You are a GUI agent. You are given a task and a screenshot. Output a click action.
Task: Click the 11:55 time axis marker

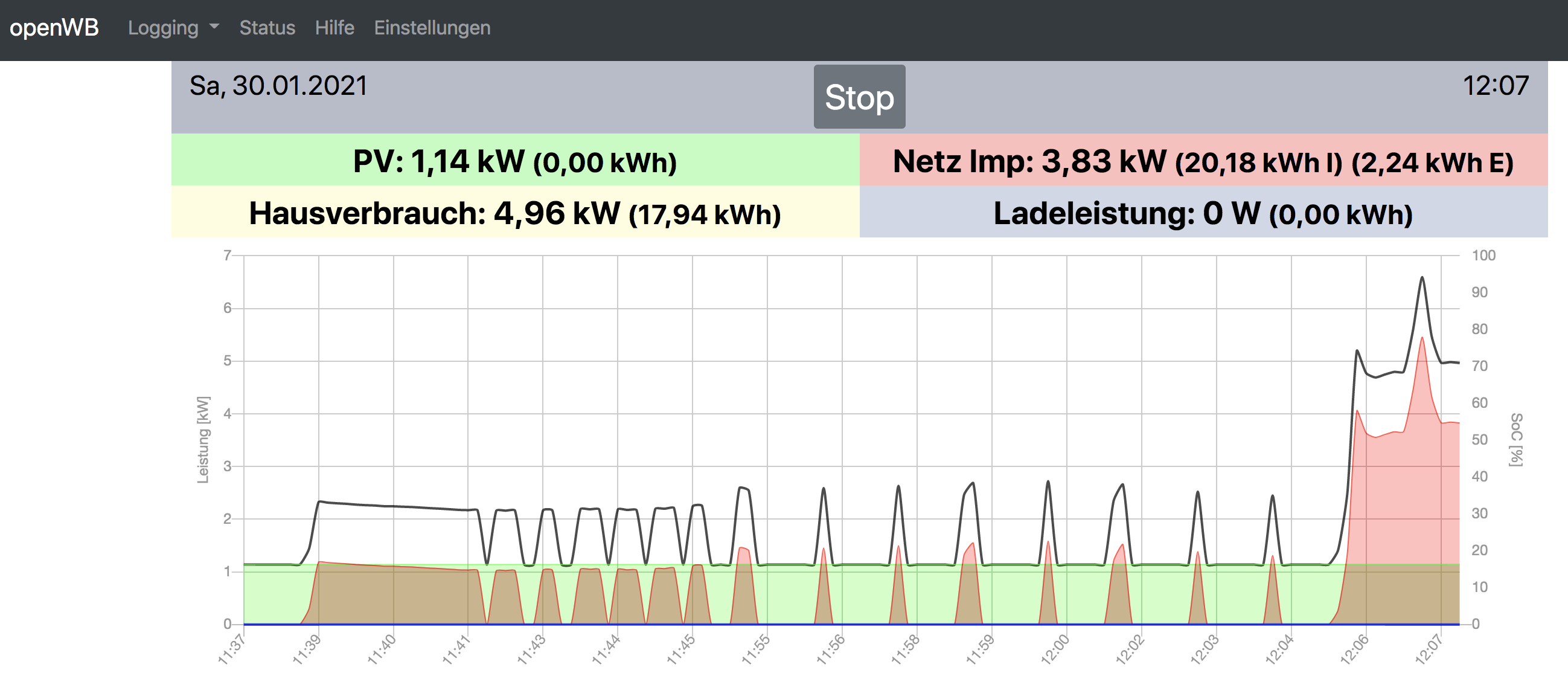(x=755, y=649)
